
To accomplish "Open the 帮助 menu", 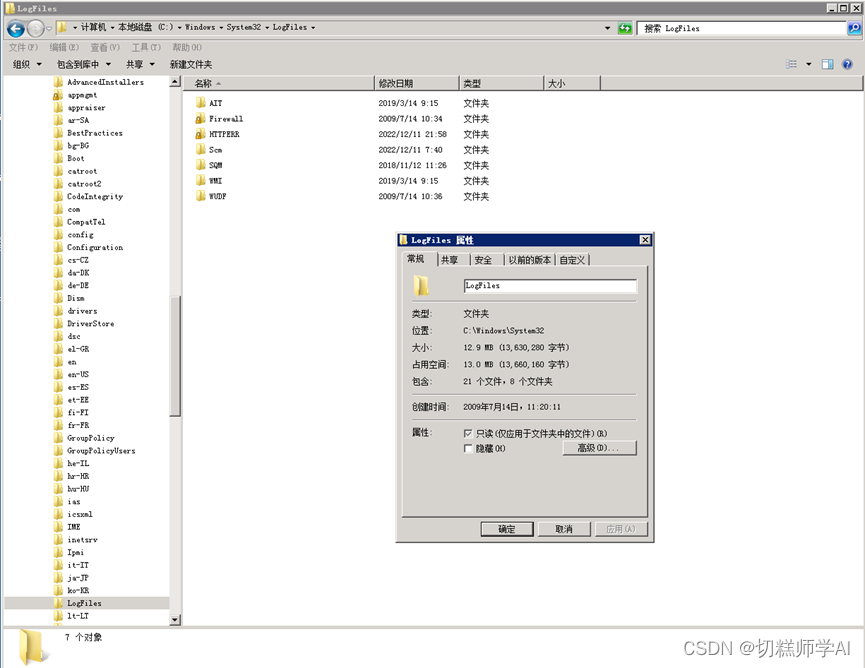I will pyautogui.click(x=186, y=47).
